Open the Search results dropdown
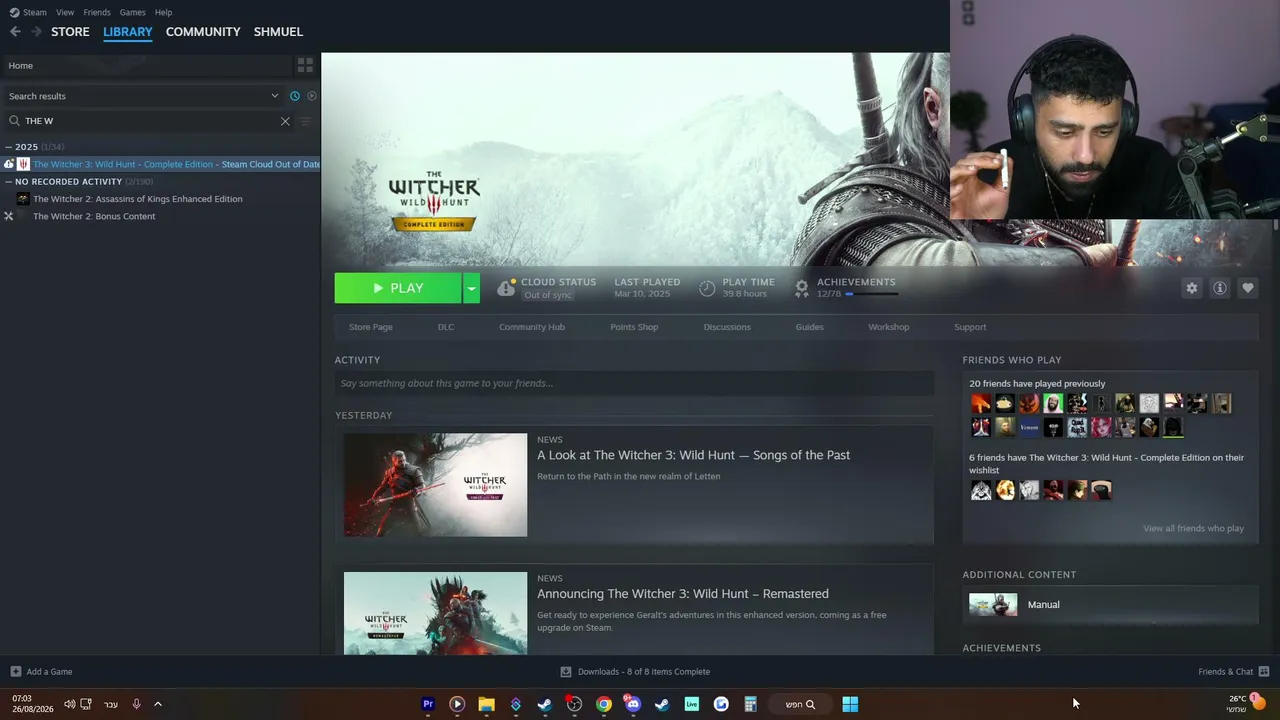The height and width of the screenshot is (720, 1280). [x=143, y=96]
